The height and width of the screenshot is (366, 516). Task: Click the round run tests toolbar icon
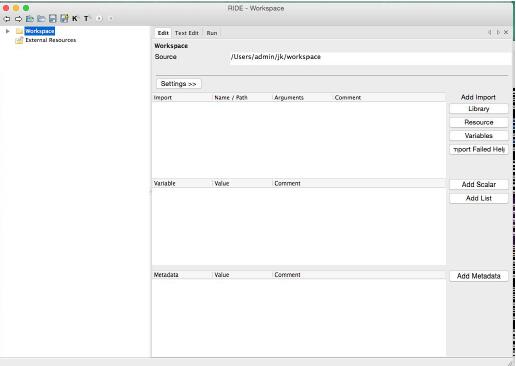click(99, 19)
